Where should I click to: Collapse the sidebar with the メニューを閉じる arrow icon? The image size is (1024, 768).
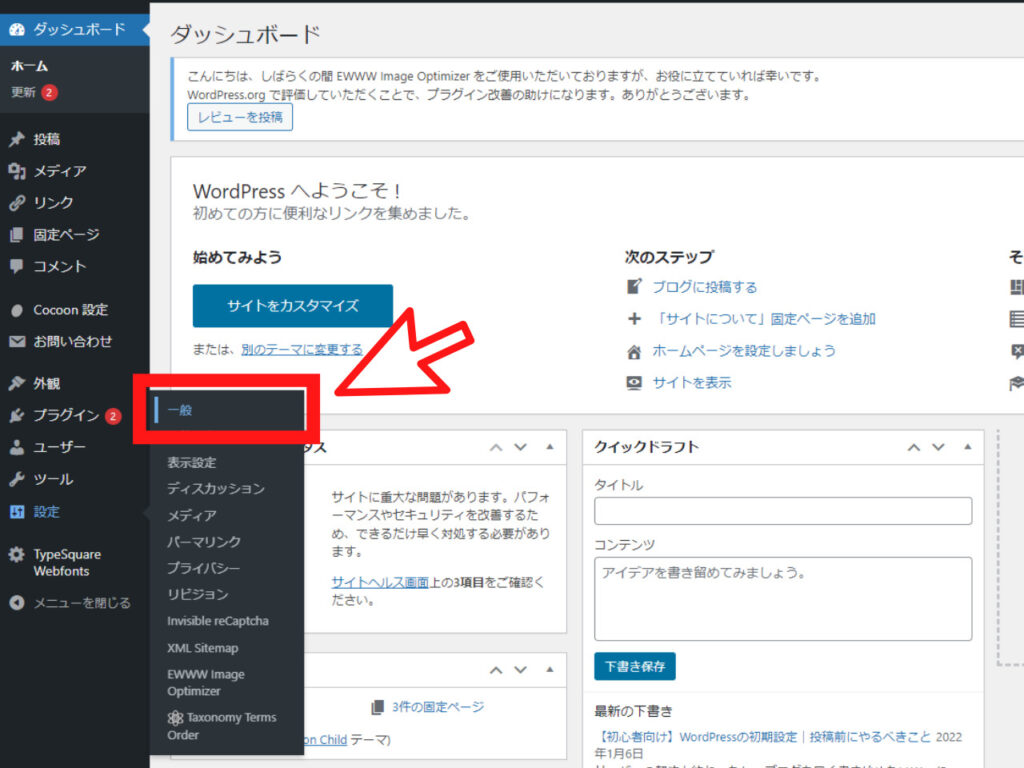coord(17,603)
